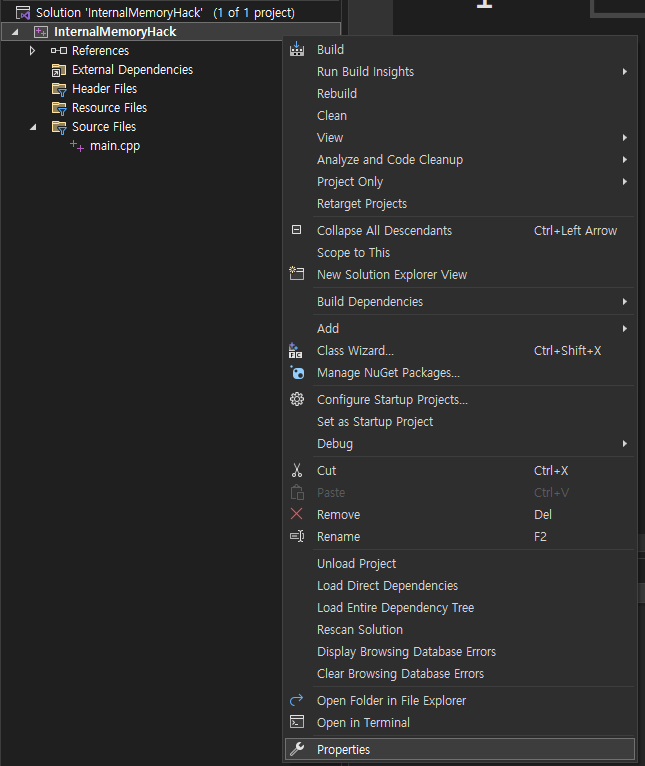Collapse the InternalMemoryHack project node
Viewport: 645px width, 766px height.
[x=15, y=32]
